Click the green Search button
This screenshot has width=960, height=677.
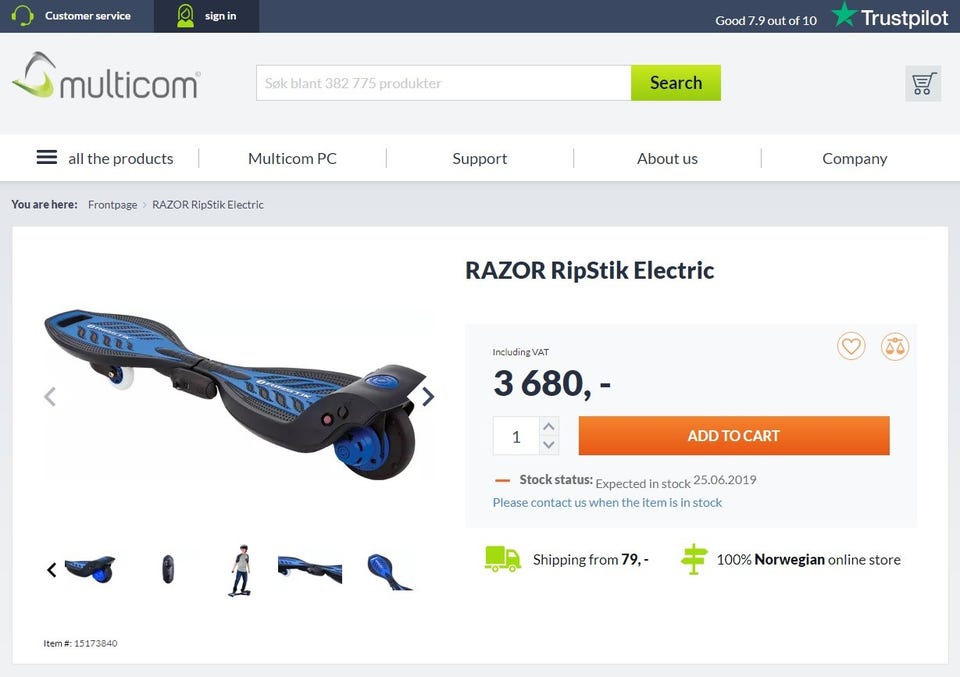click(676, 83)
